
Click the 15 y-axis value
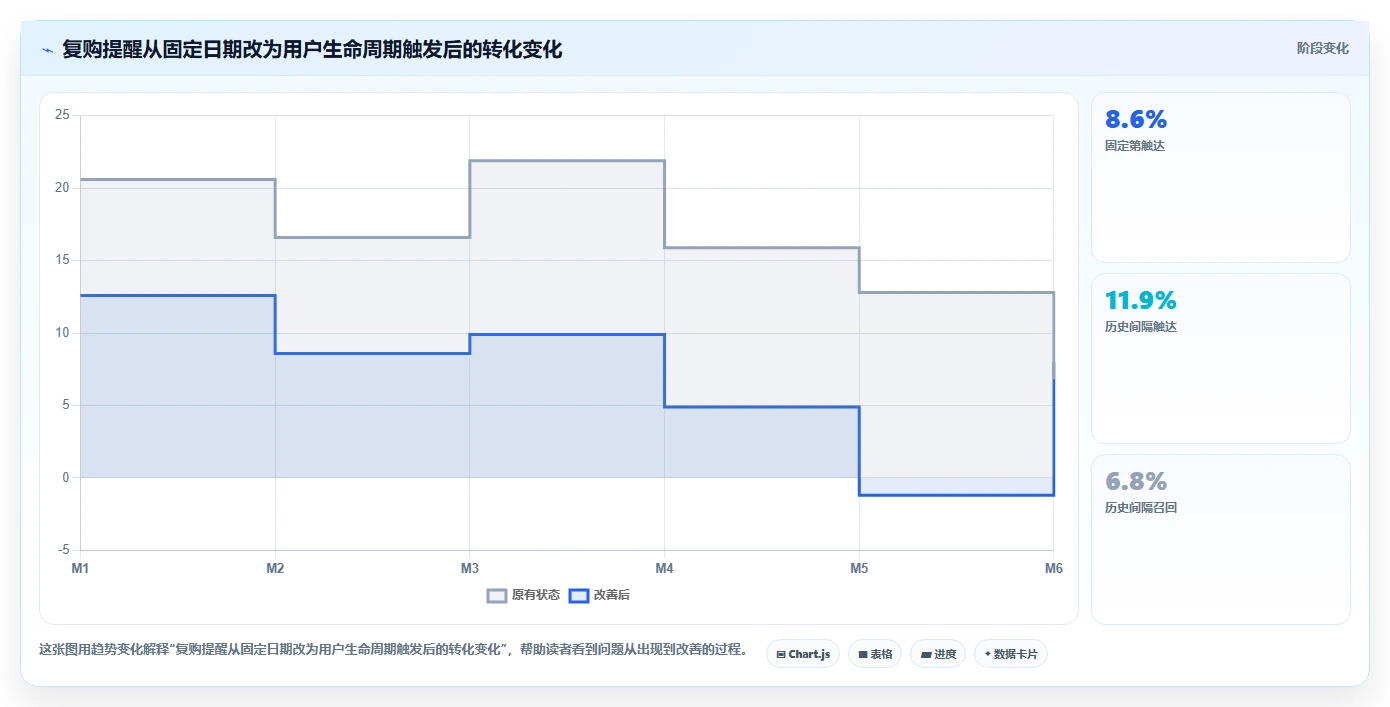[x=62, y=260]
